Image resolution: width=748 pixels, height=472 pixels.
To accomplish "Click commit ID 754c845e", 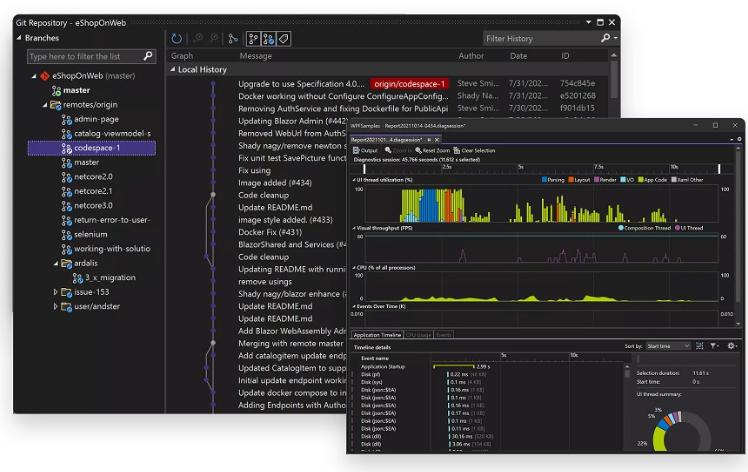I will [577, 84].
